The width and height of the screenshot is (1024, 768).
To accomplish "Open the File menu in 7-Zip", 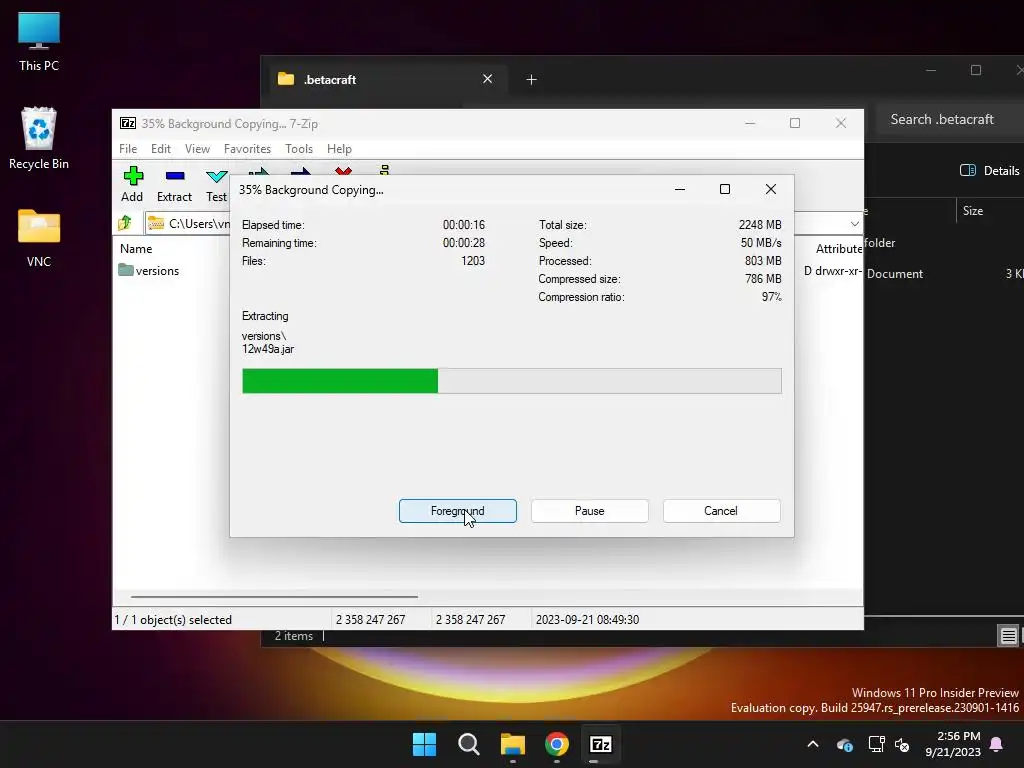I will (x=128, y=149).
